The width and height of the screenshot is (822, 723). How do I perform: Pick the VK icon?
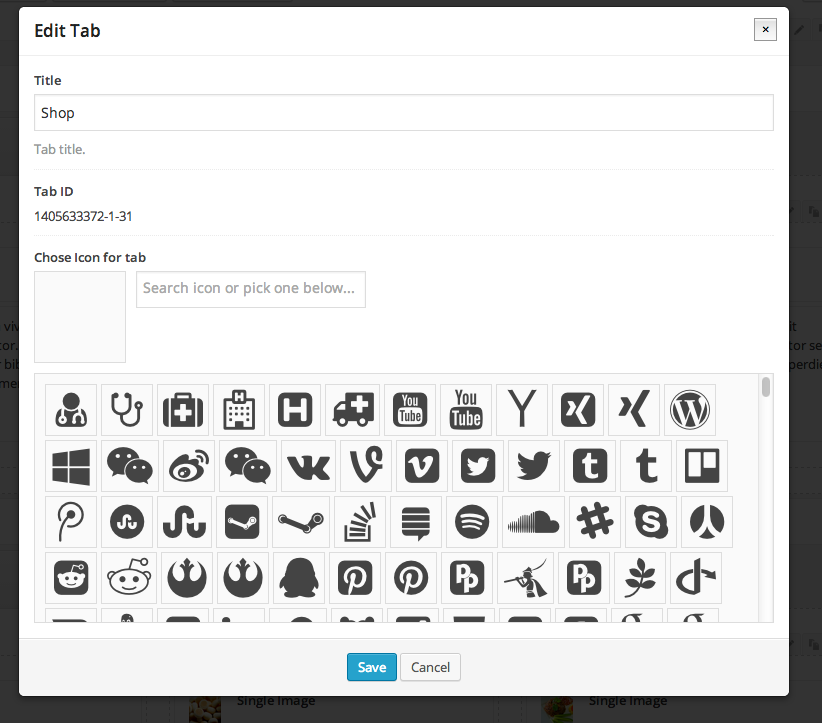(x=308, y=465)
